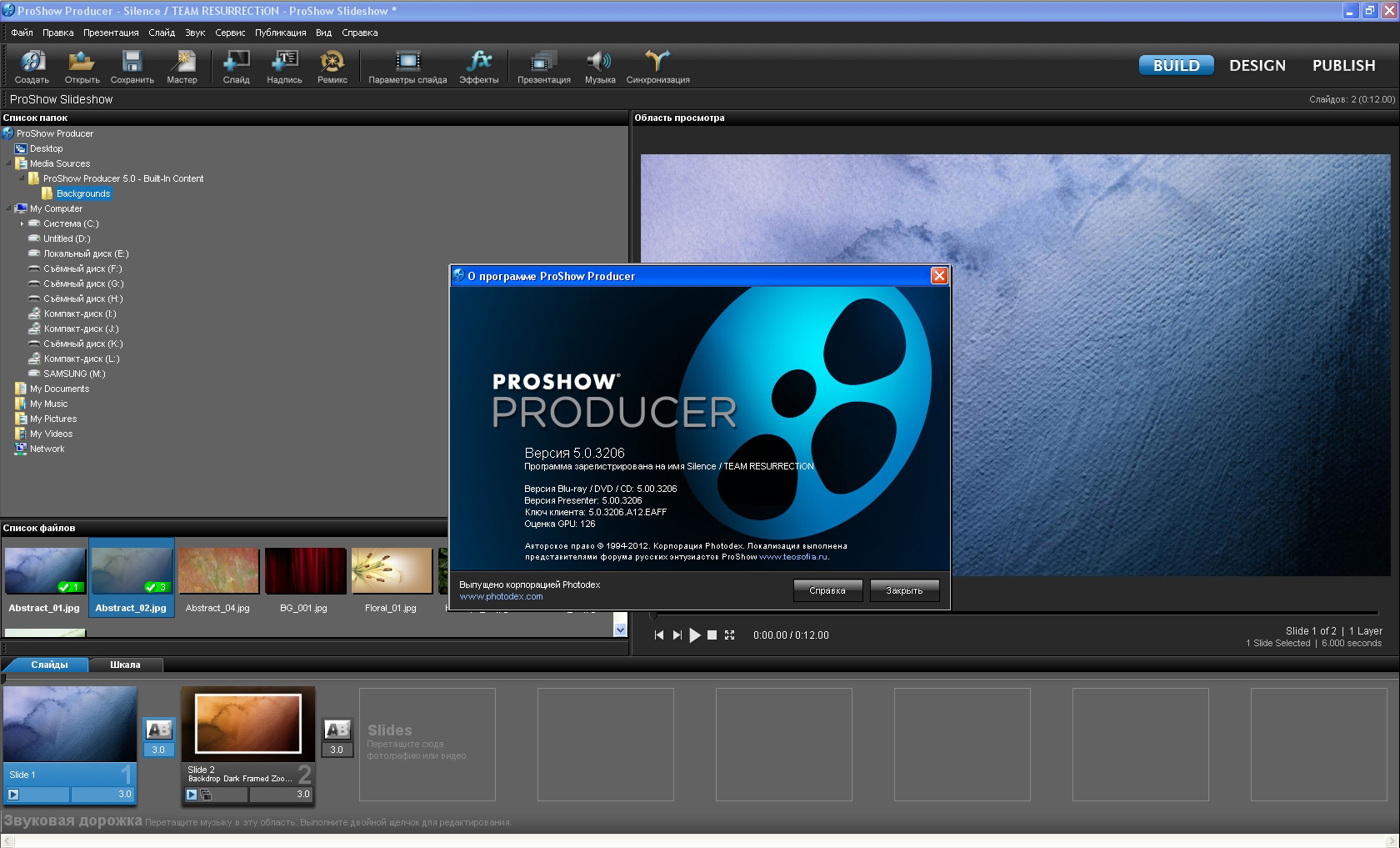This screenshot has width=1400, height=848.
Task: Edit transition time after Slide 1
Action: pyautogui.click(x=158, y=750)
